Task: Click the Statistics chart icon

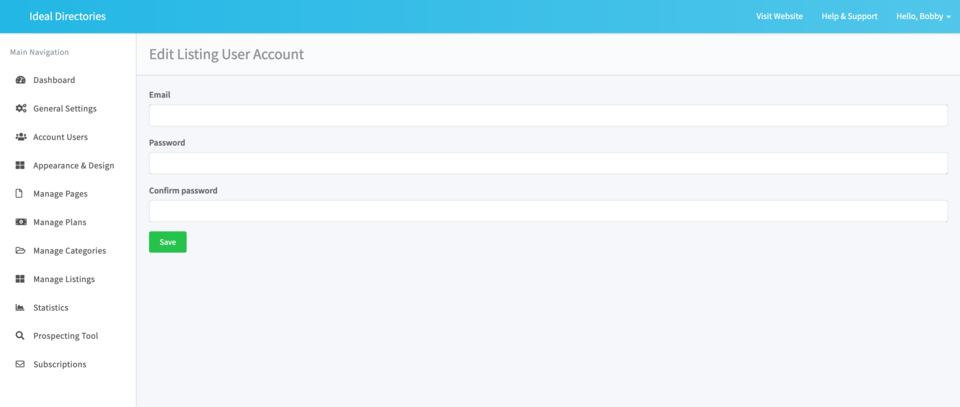Action: coord(20,308)
